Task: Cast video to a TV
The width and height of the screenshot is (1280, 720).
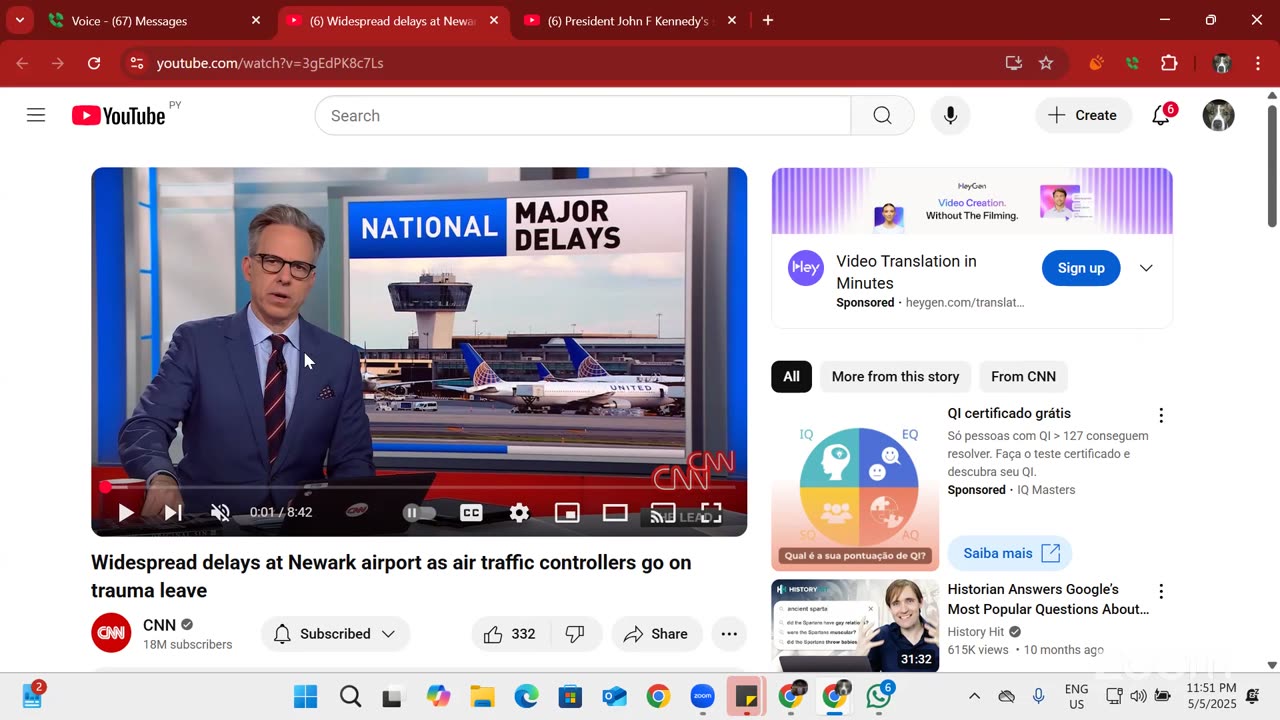Action: (x=663, y=513)
